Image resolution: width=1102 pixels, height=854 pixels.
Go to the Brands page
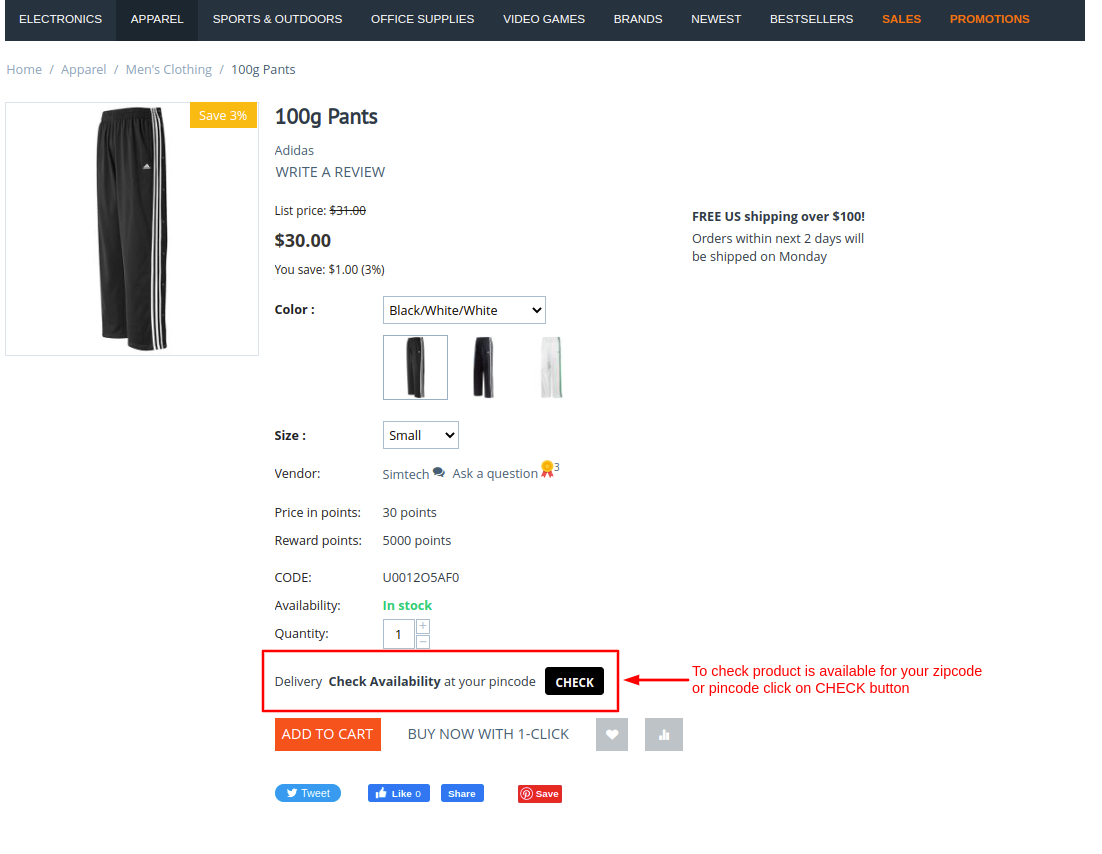coord(637,19)
